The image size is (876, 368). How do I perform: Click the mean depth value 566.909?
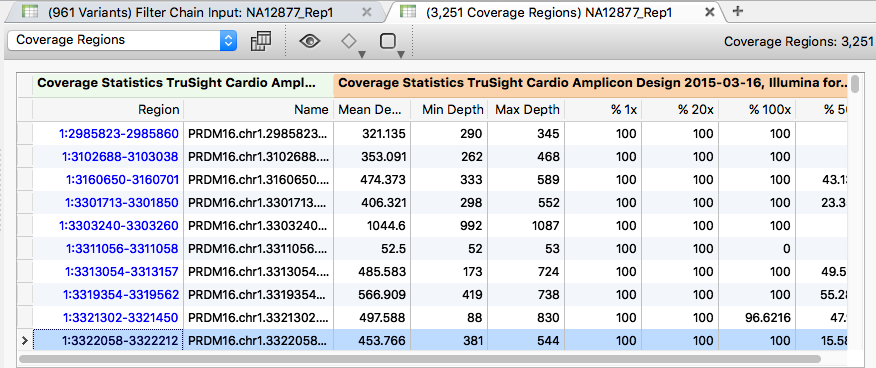coord(382,294)
